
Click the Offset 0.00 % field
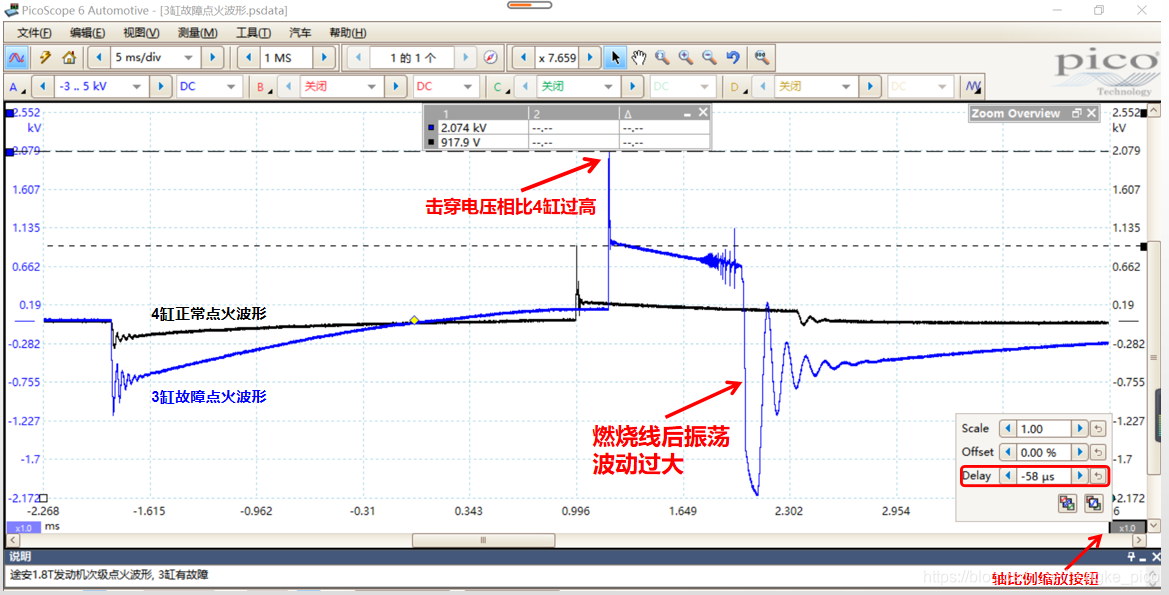[1042, 452]
